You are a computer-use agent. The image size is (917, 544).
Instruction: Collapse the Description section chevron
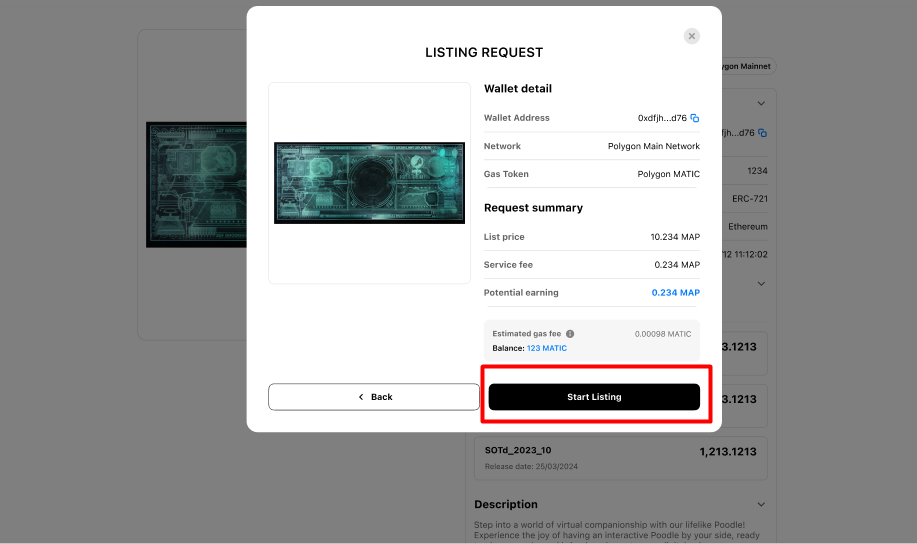pos(761,505)
